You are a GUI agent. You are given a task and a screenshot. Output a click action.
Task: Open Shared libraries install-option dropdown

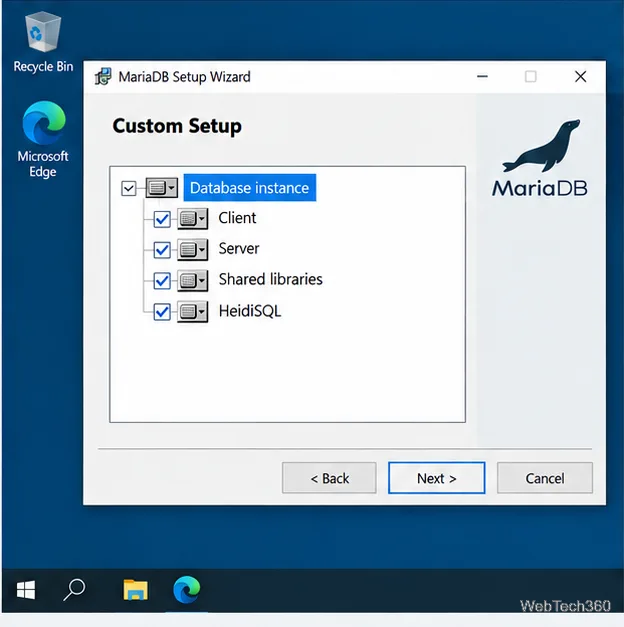coord(193,280)
